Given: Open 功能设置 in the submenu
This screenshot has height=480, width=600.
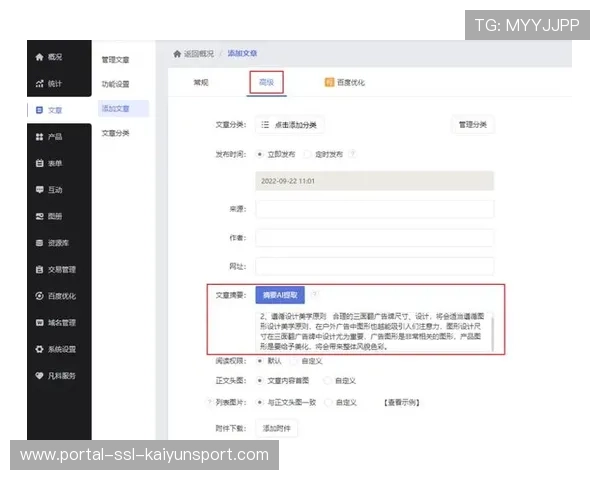Looking at the screenshot, I should click(115, 84).
